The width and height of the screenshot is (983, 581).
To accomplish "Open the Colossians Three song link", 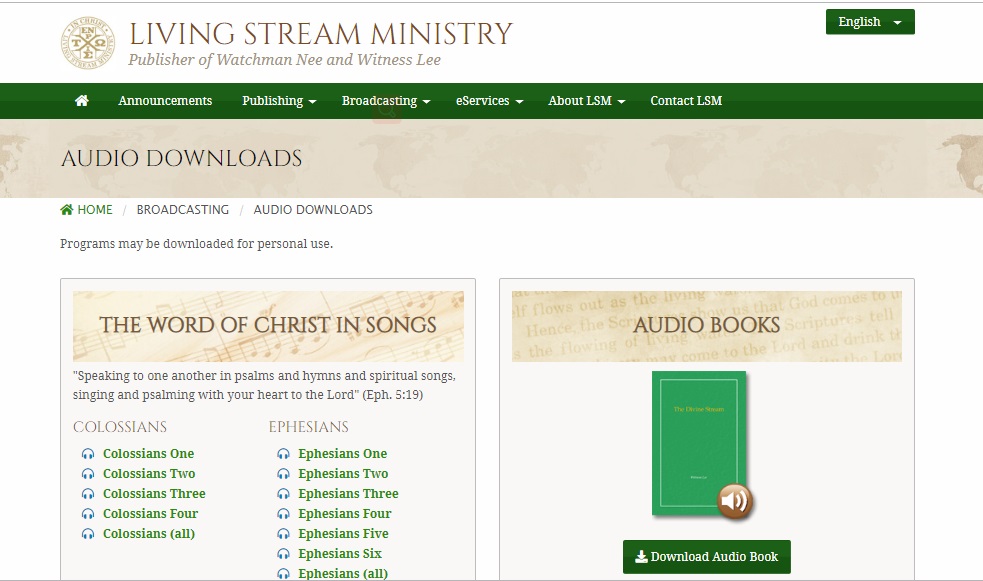I will pyautogui.click(x=154, y=494).
